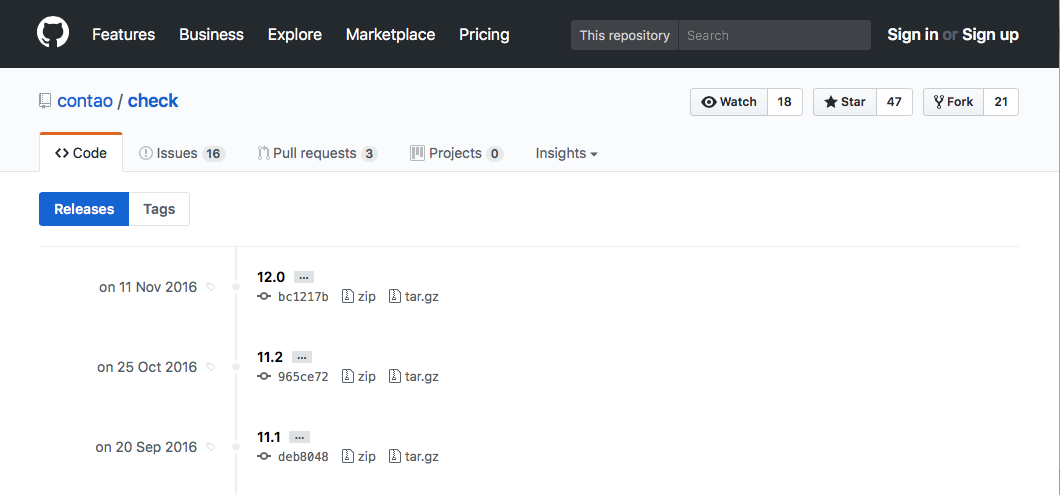Click the commit icon beside deb8048

[x=264, y=456]
